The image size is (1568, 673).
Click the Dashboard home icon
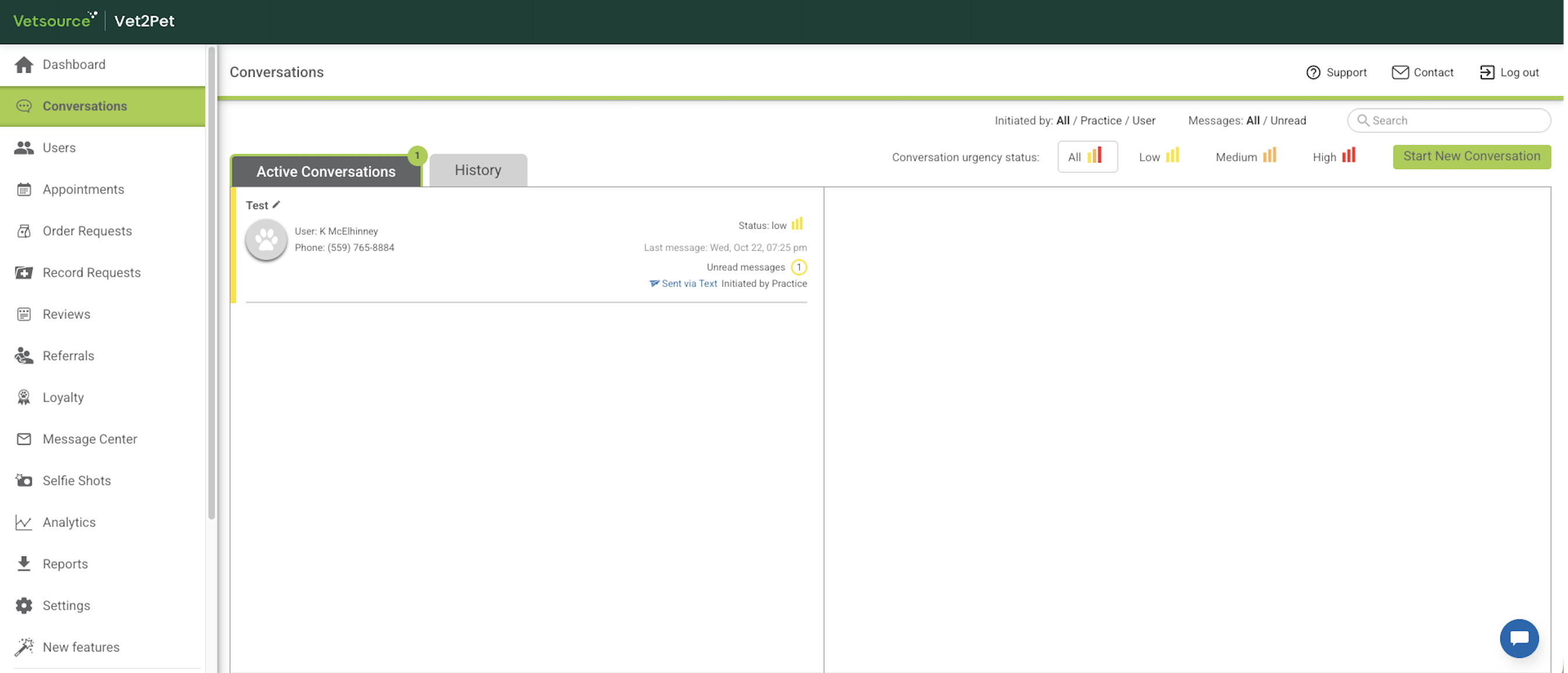[x=24, y=65]
